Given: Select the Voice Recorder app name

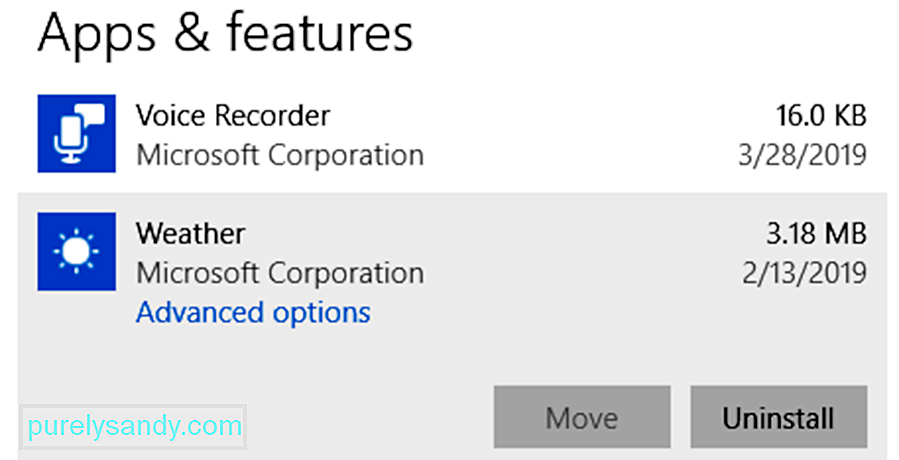Looking at the screenshot, I should [x=233, y=116].
